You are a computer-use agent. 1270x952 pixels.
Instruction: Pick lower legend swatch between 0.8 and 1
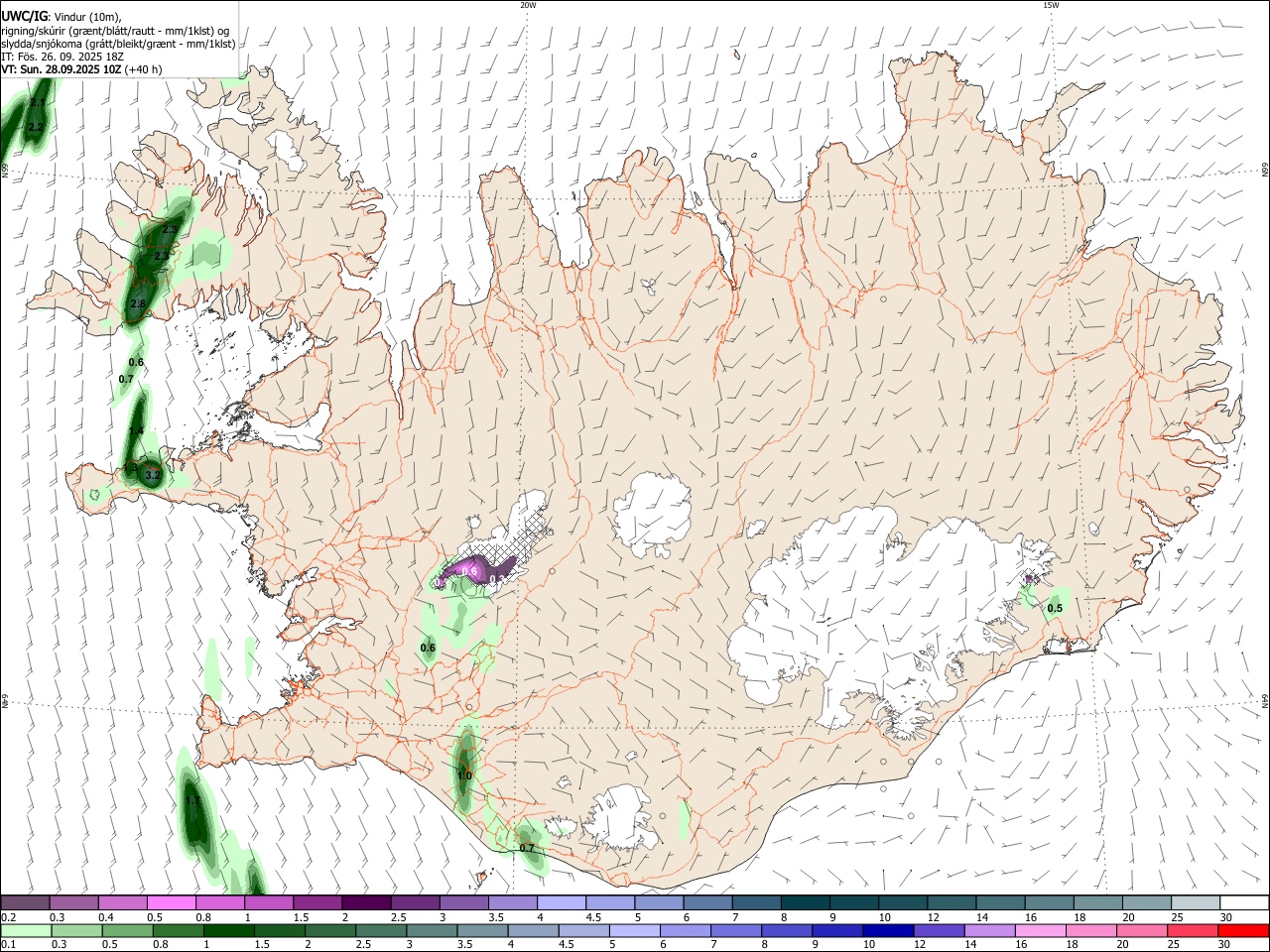tap(178, 930)
